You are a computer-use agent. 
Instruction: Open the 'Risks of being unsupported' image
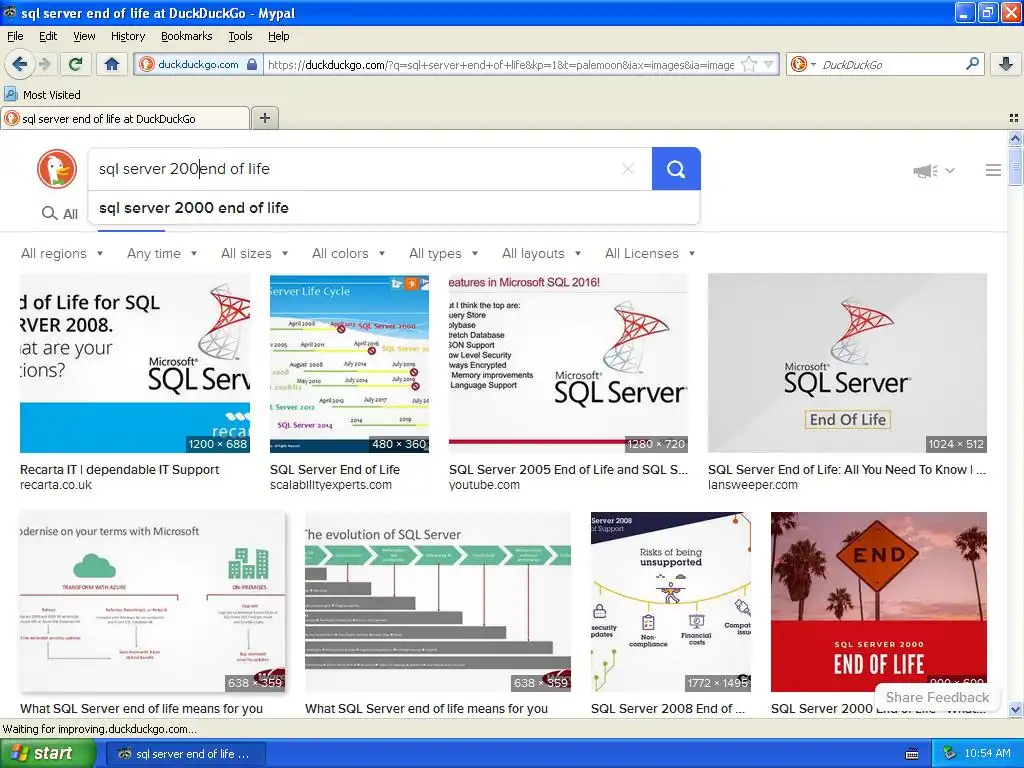pos(671,601)
